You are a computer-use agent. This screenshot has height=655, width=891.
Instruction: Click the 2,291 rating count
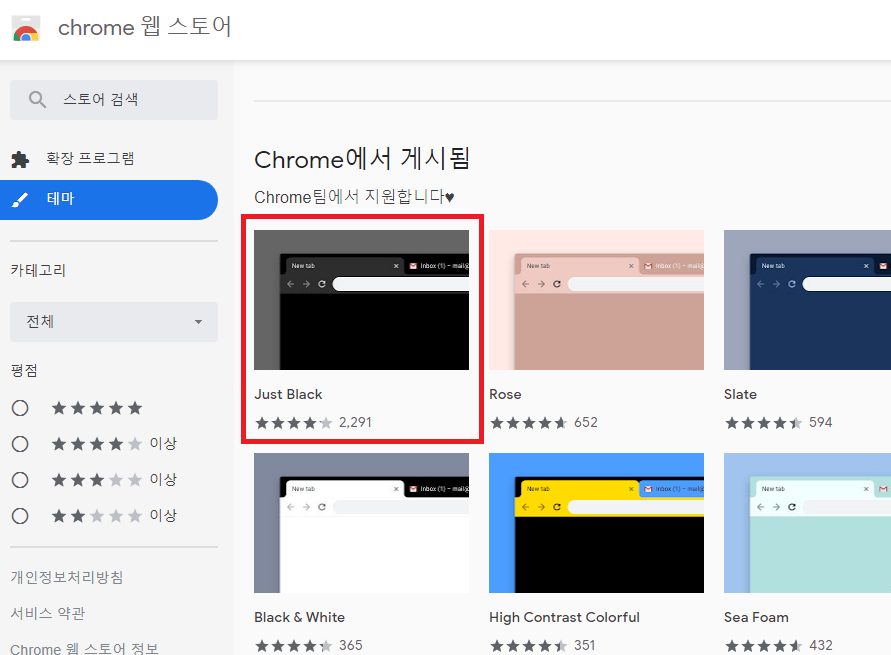point(355,423)
